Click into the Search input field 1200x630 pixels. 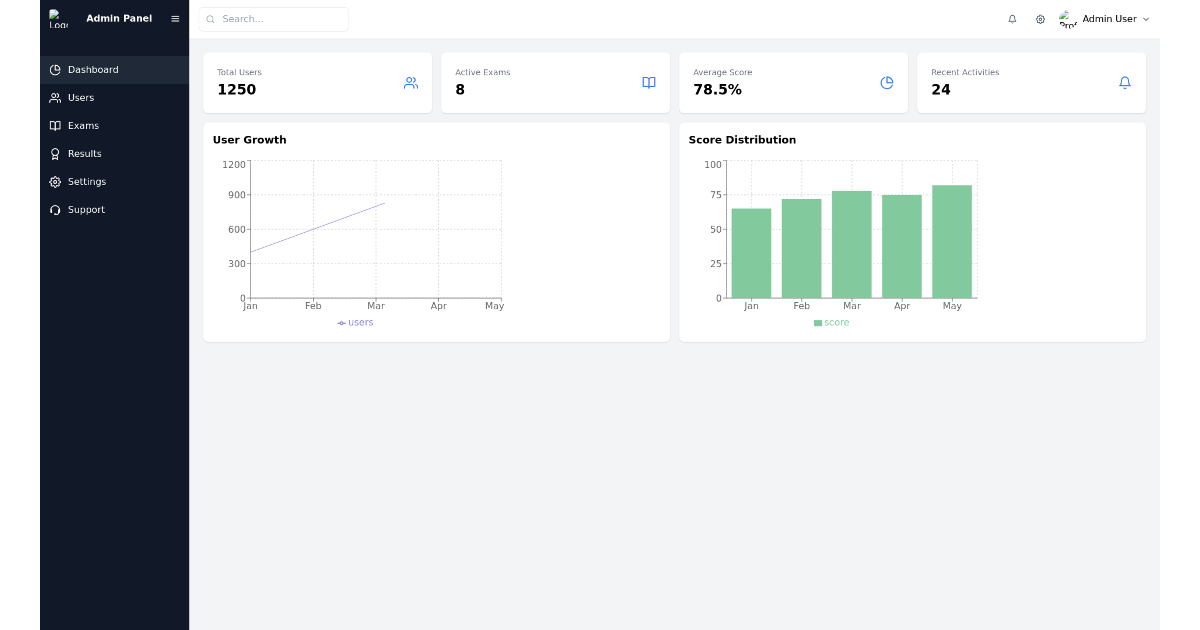pyautogui.click(x=272, y=19)
